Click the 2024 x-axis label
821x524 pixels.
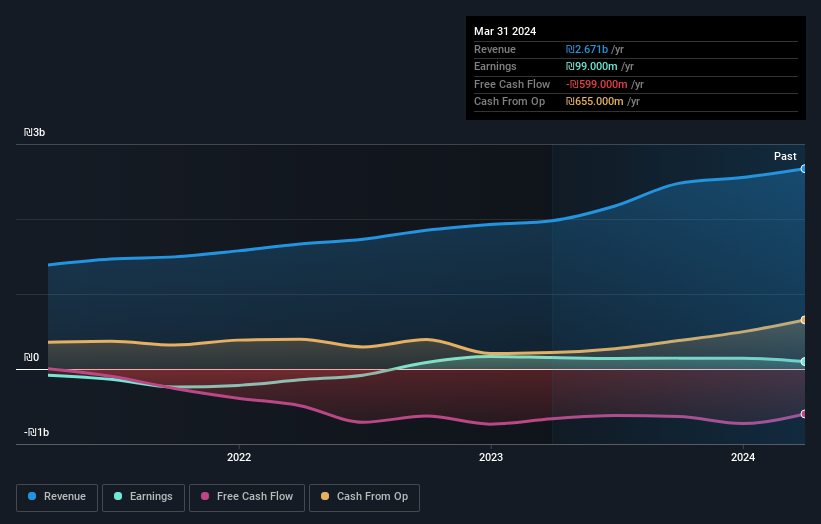[x=743, y=457]
